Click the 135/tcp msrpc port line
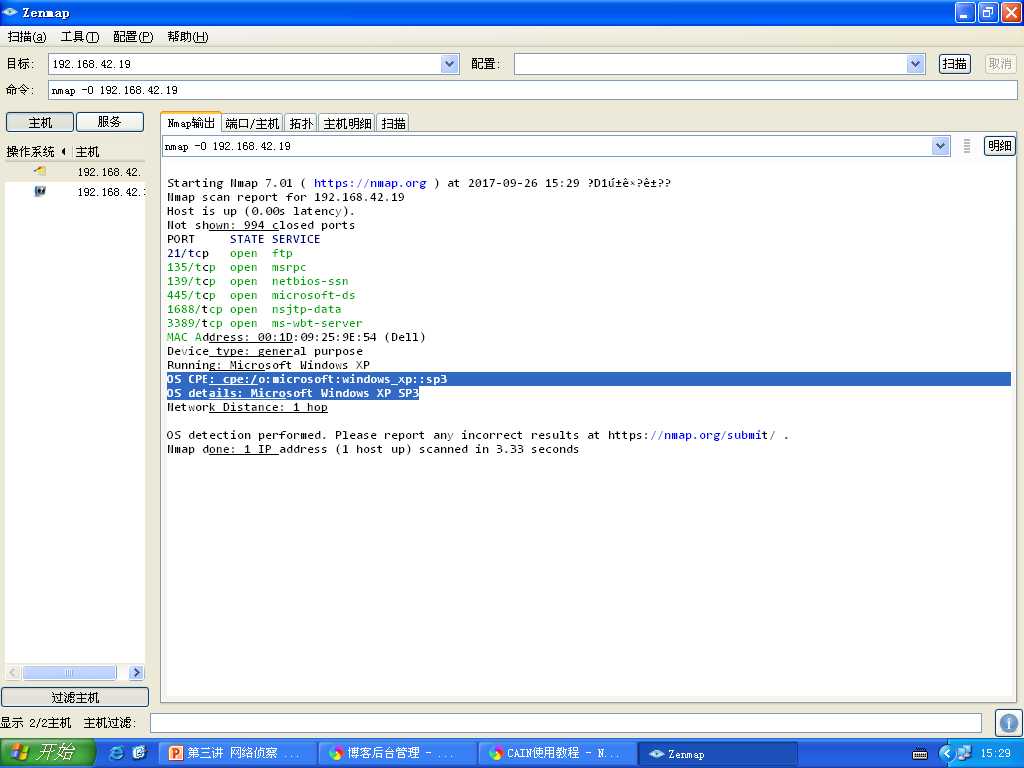Screen dimensions: 1024x768 click(236, 267)
